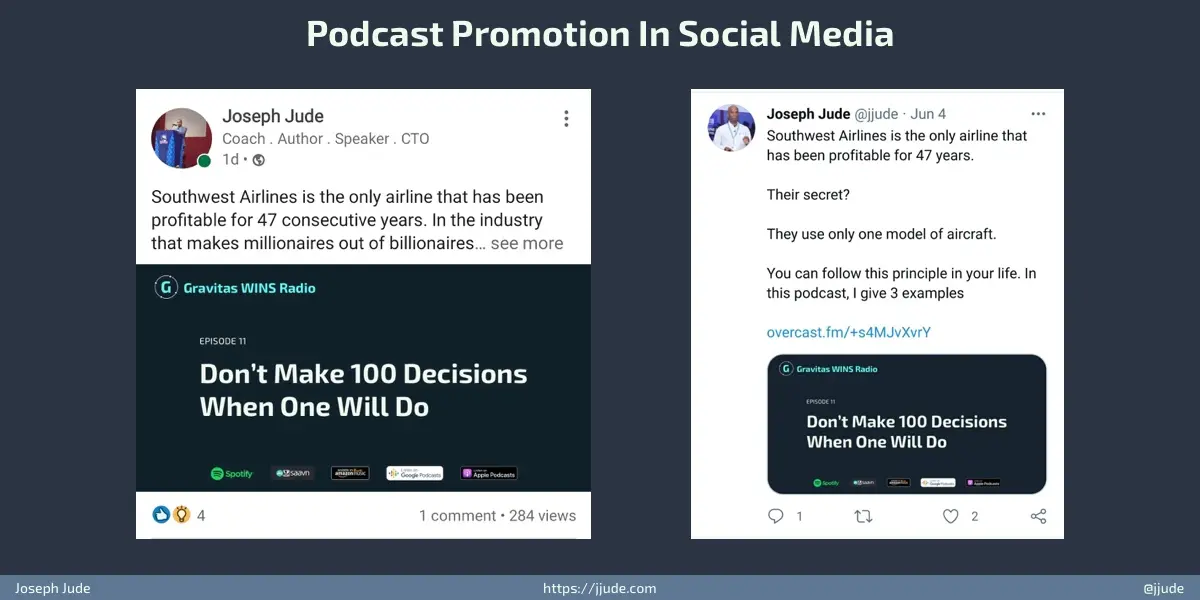Expand LinkedIn post text with see more
The height and width of the screenshot is (600, 1200).
coord(526,243)
